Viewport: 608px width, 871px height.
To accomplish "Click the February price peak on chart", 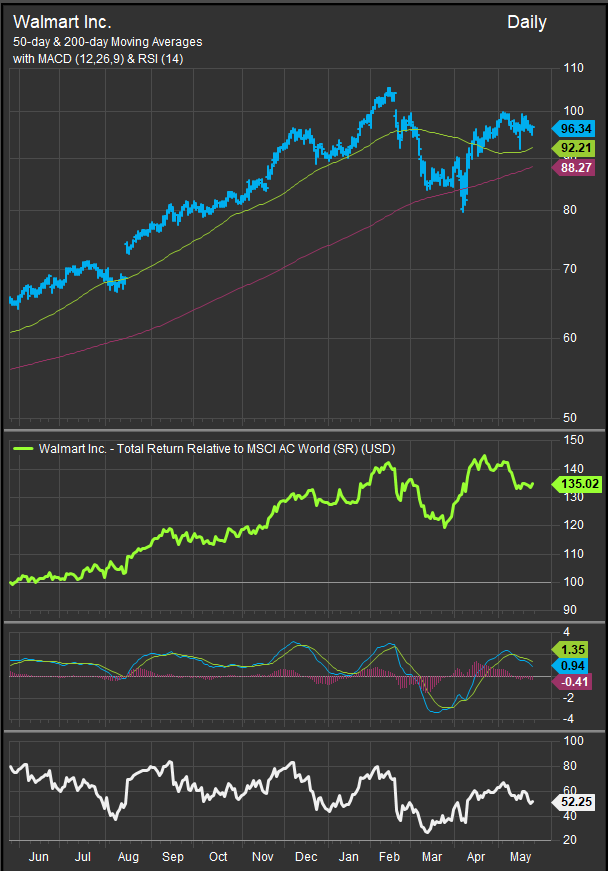I will [389, 92].
